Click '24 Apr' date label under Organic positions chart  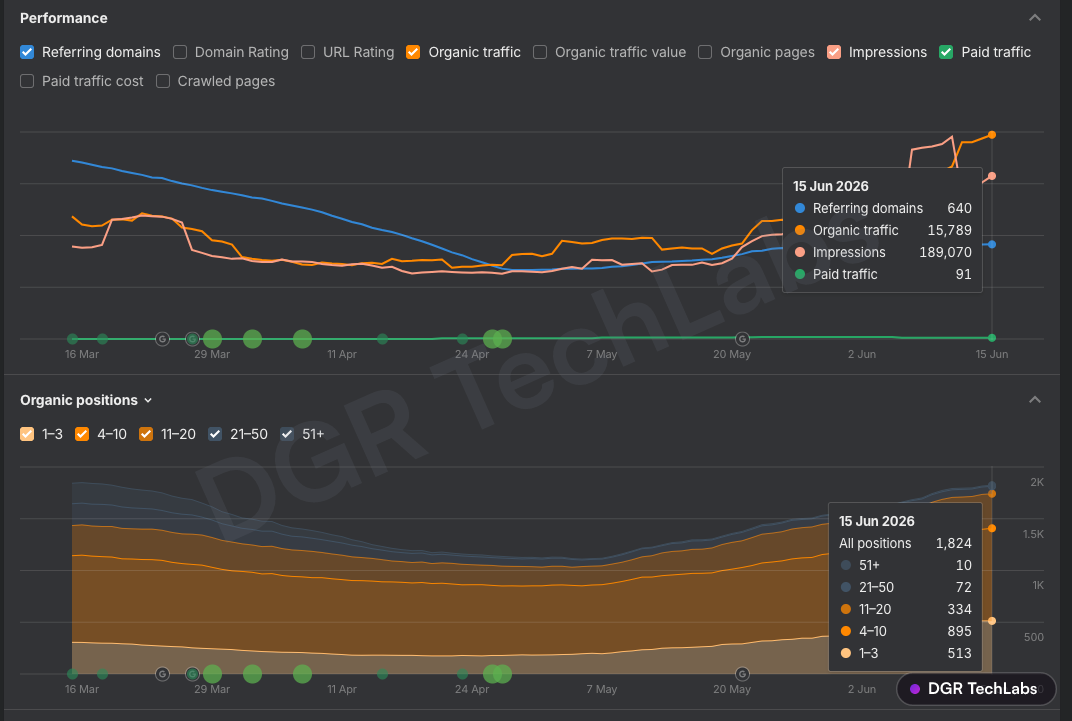(x=472, y=689)
